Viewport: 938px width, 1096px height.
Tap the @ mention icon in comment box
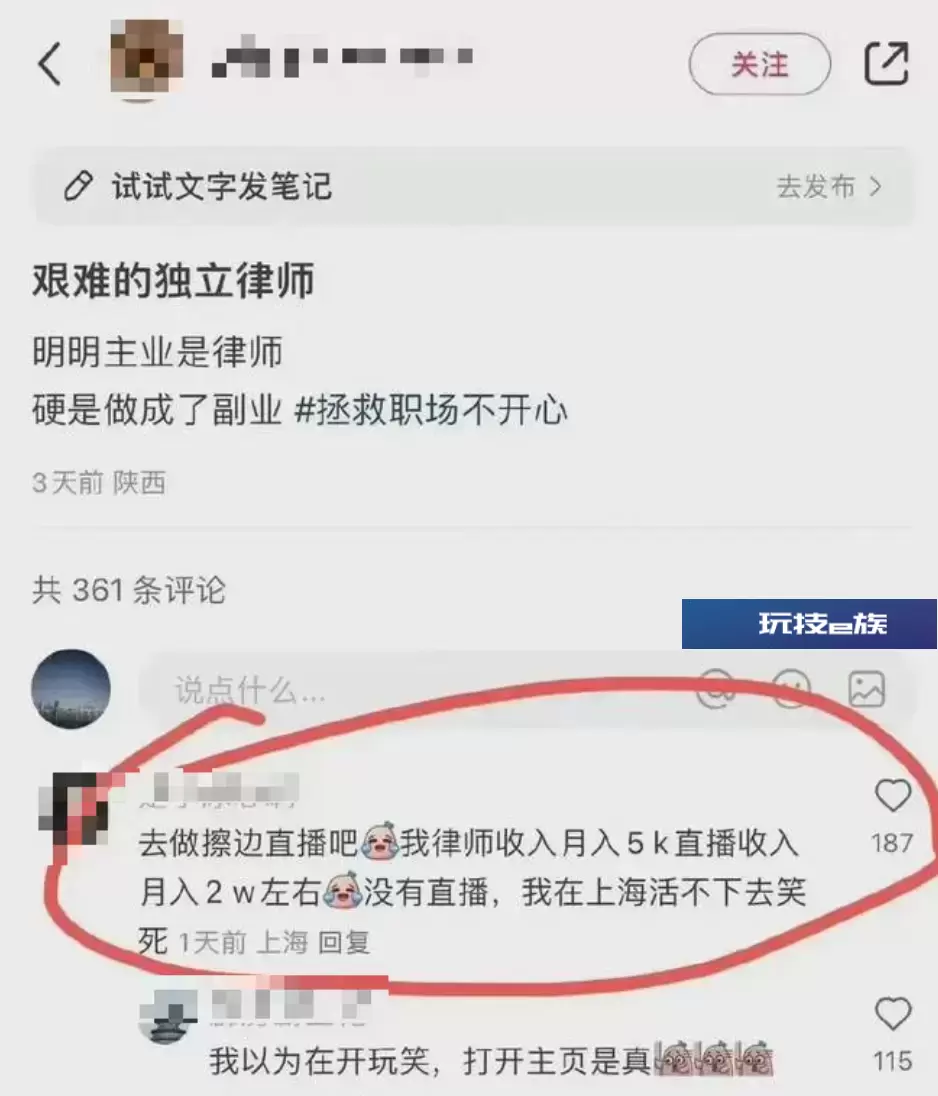click(716, 688)
